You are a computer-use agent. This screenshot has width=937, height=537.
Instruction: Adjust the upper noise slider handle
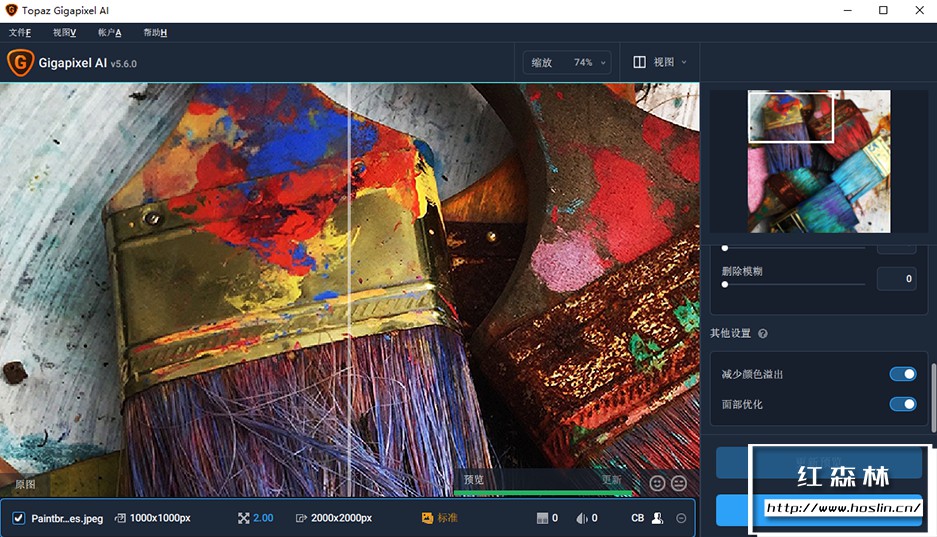coord(725,248)
